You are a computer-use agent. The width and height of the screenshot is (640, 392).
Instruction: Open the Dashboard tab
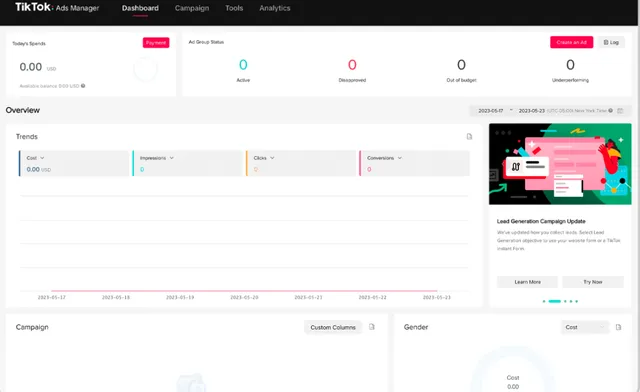(x=140, y=8)
